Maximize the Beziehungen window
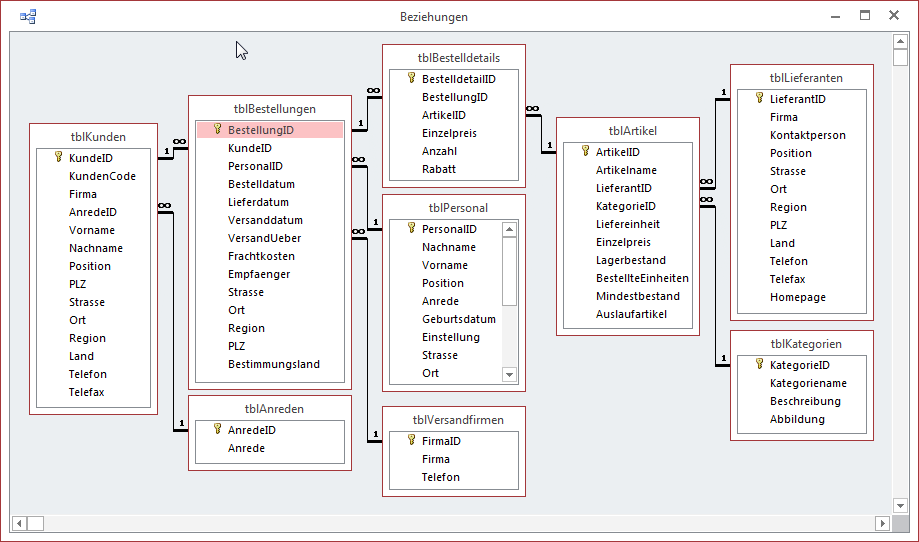This screenshot has height=542, width=919. 865,16
